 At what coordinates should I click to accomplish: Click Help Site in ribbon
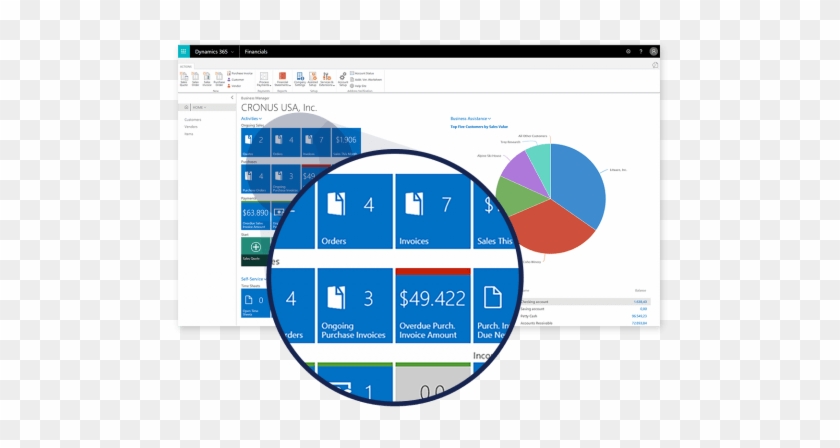click(359, 86)
